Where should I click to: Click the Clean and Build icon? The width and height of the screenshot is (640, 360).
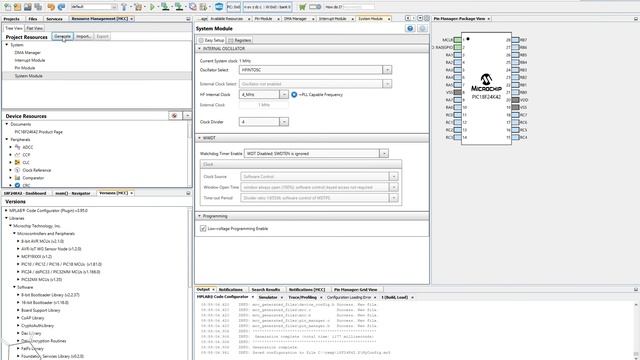click(x=138, y=7)
